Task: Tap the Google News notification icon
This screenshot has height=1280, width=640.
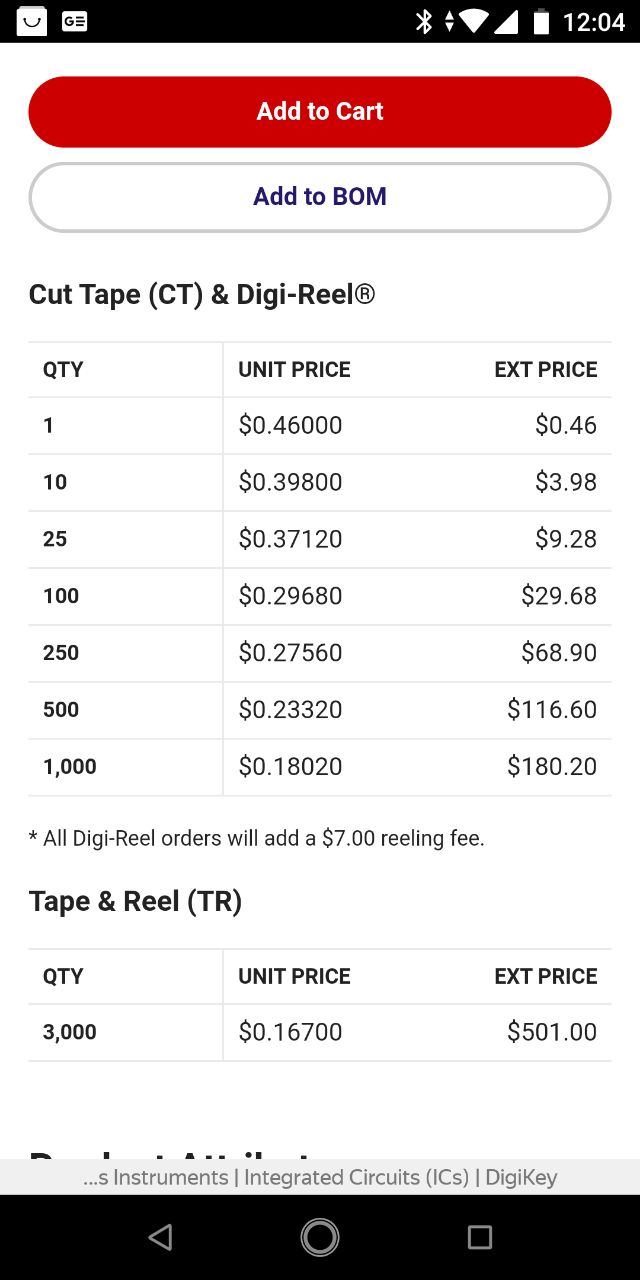Action: coord(74,21)
